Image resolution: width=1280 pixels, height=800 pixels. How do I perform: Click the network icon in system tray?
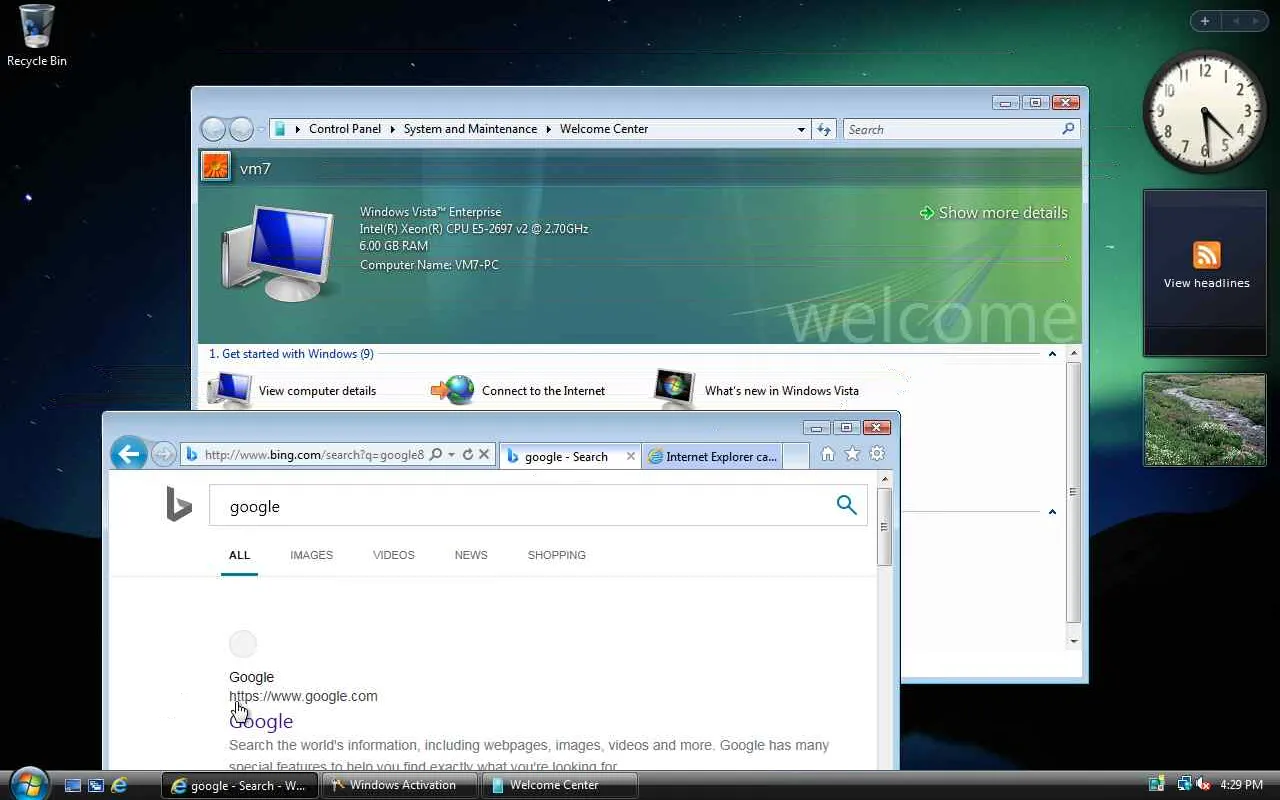1184,785
